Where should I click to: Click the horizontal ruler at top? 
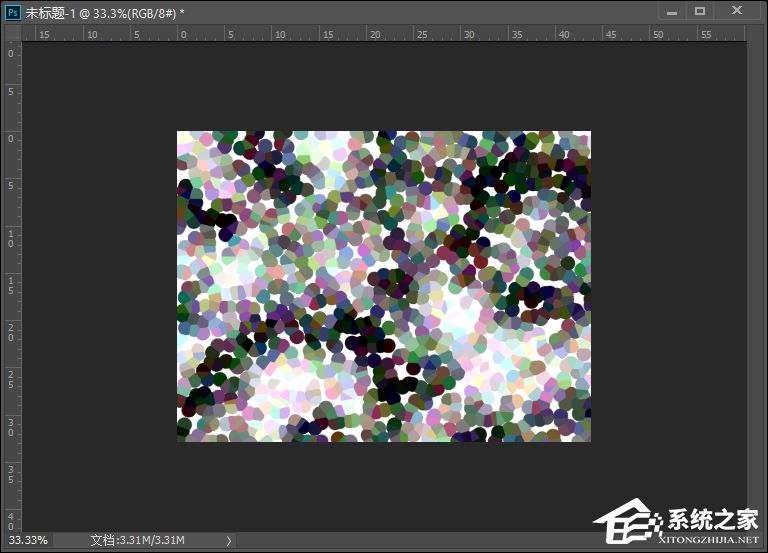pos(384,33)
